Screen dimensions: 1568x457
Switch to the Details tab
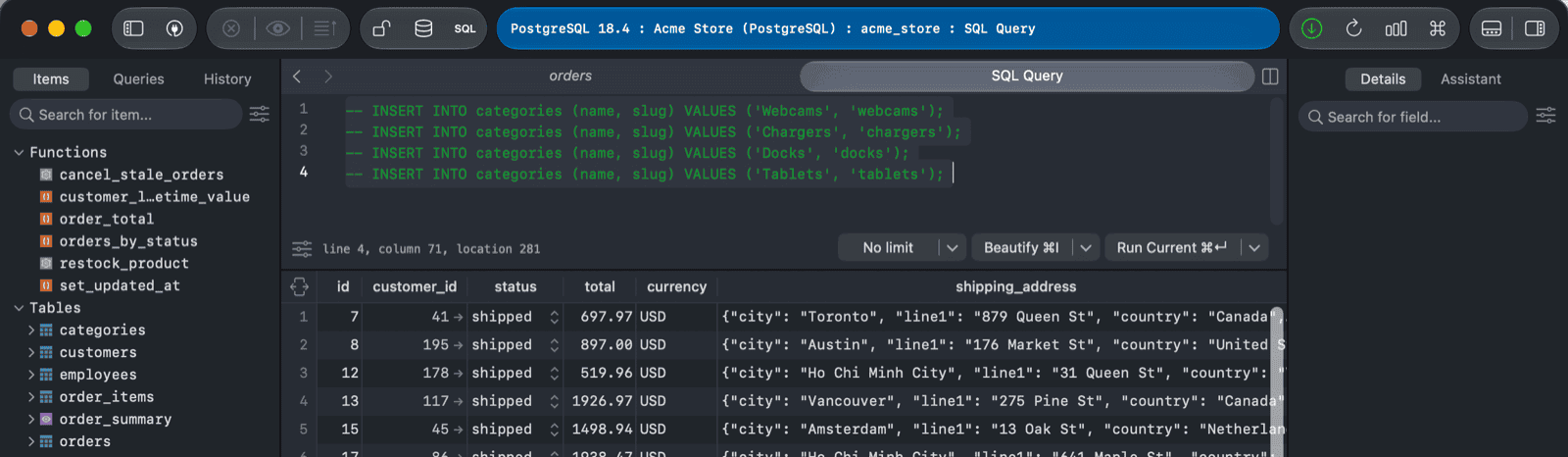(1383, 79)
